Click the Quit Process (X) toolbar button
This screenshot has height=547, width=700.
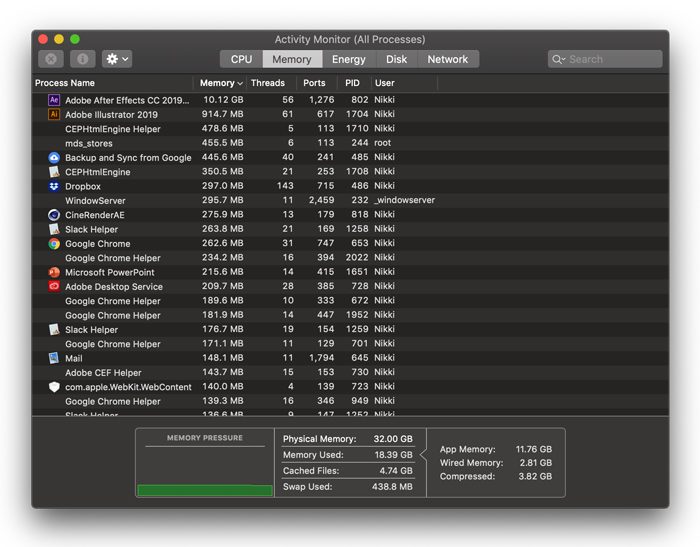click(51, 59)
